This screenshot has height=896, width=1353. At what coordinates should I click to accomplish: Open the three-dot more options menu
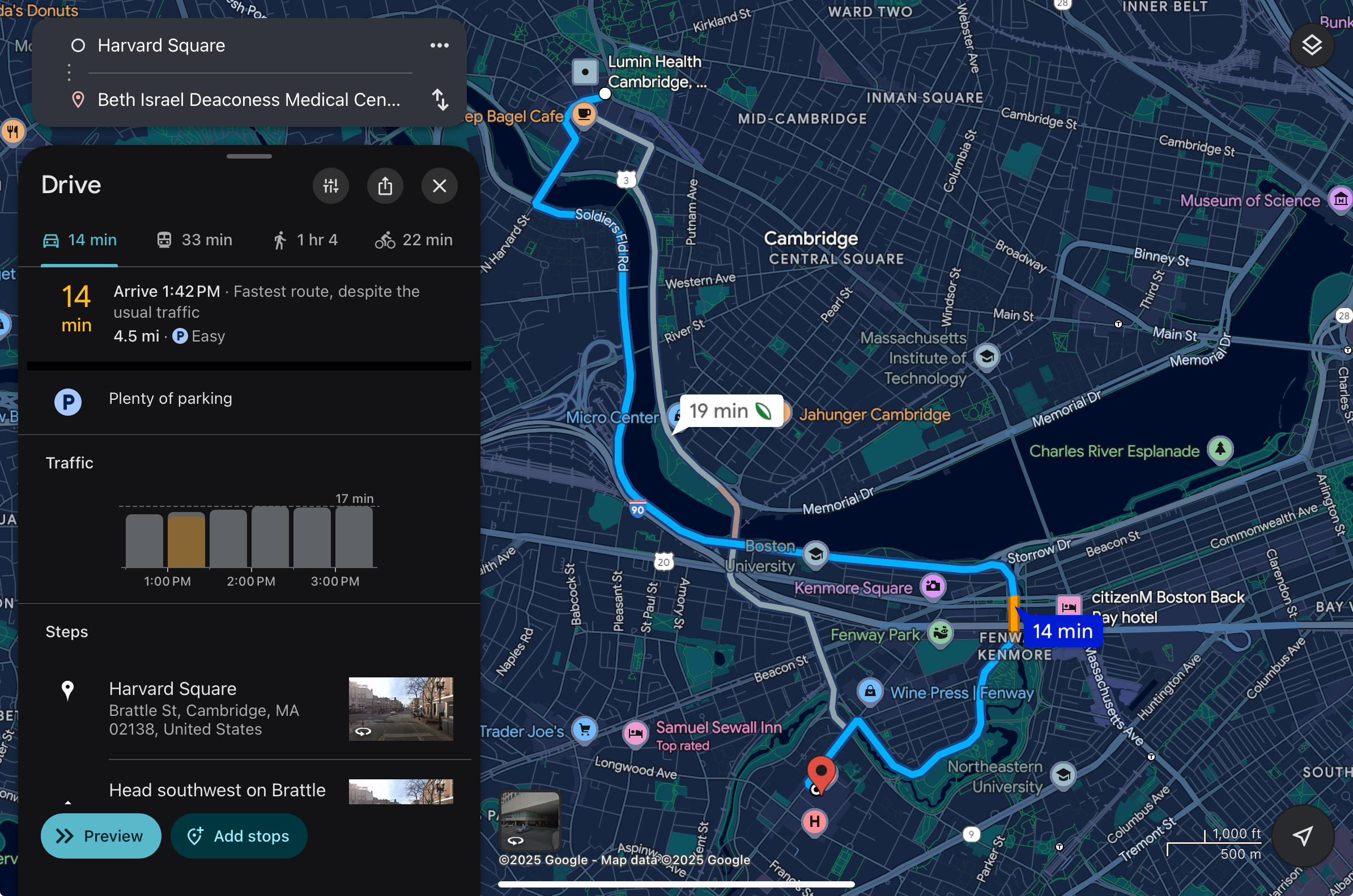(x=439, y=45)
